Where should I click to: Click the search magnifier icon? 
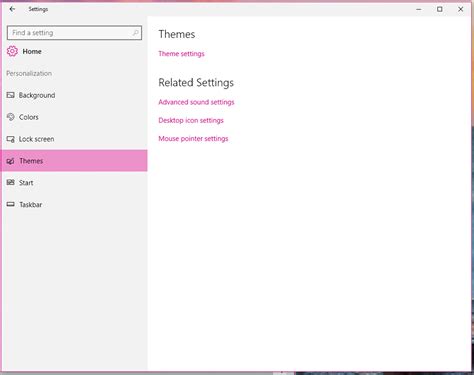135,33
